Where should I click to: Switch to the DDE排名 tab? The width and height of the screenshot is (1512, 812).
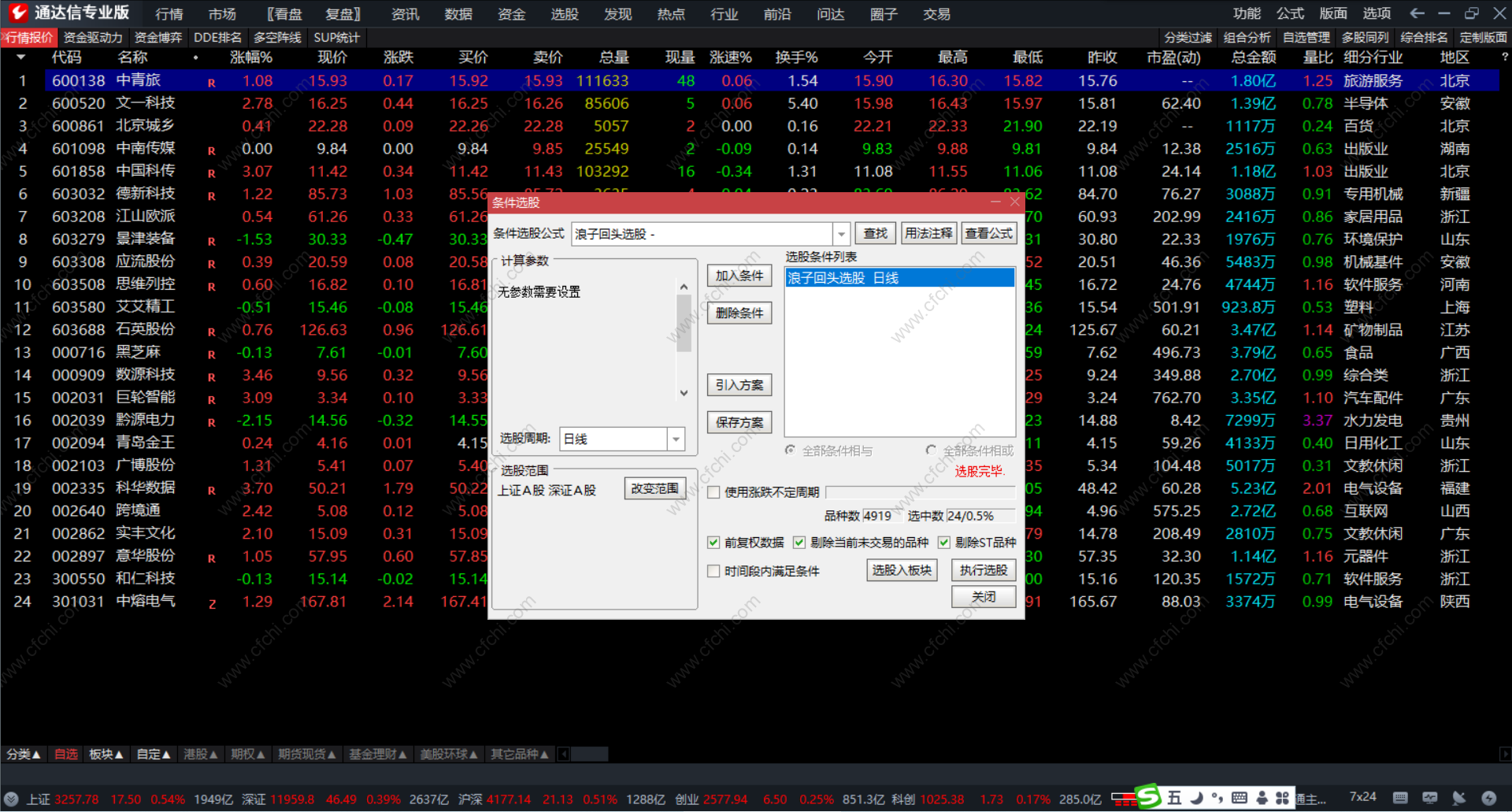(217, 38)
